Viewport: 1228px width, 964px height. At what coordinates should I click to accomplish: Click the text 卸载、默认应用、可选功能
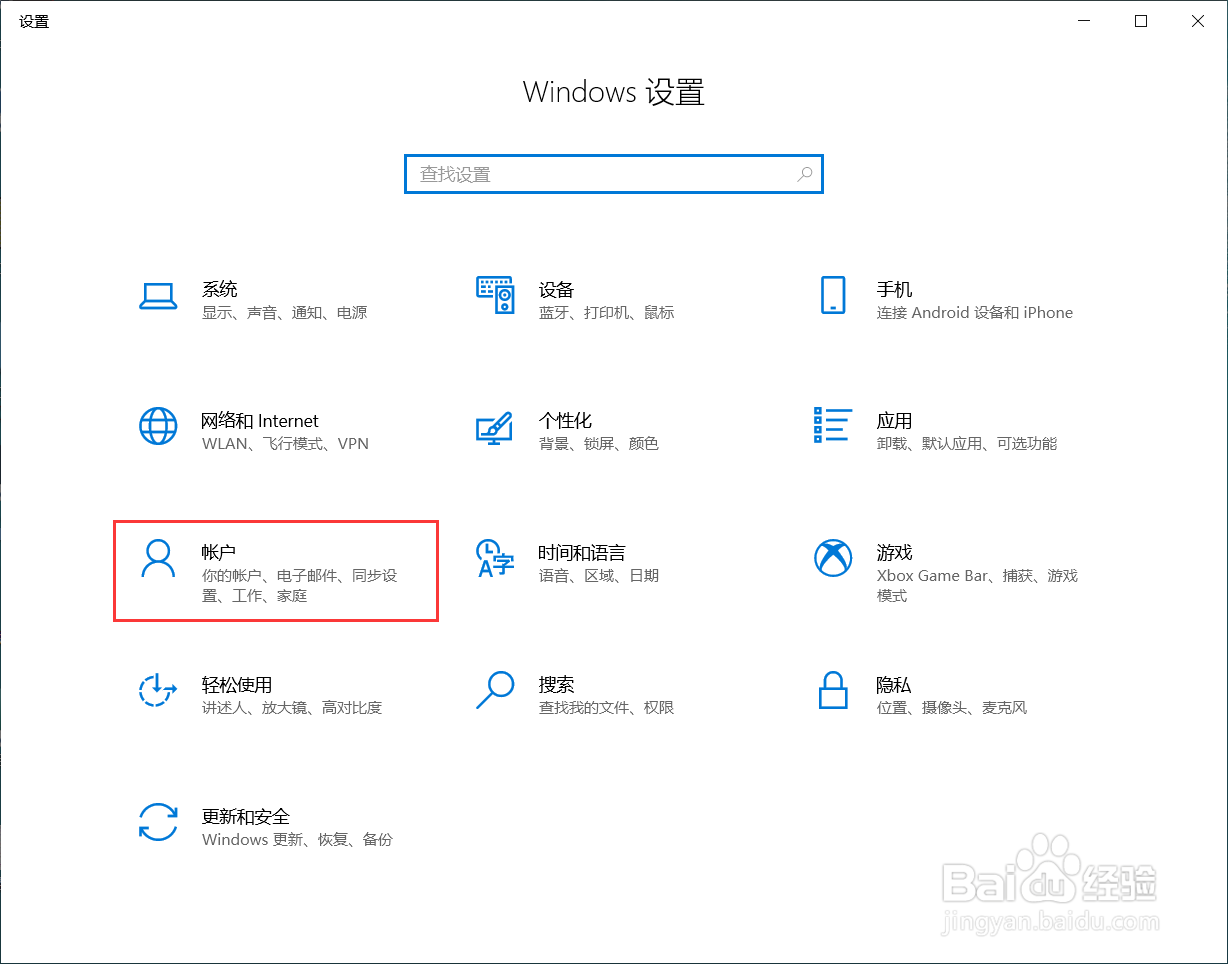point(967,444)
